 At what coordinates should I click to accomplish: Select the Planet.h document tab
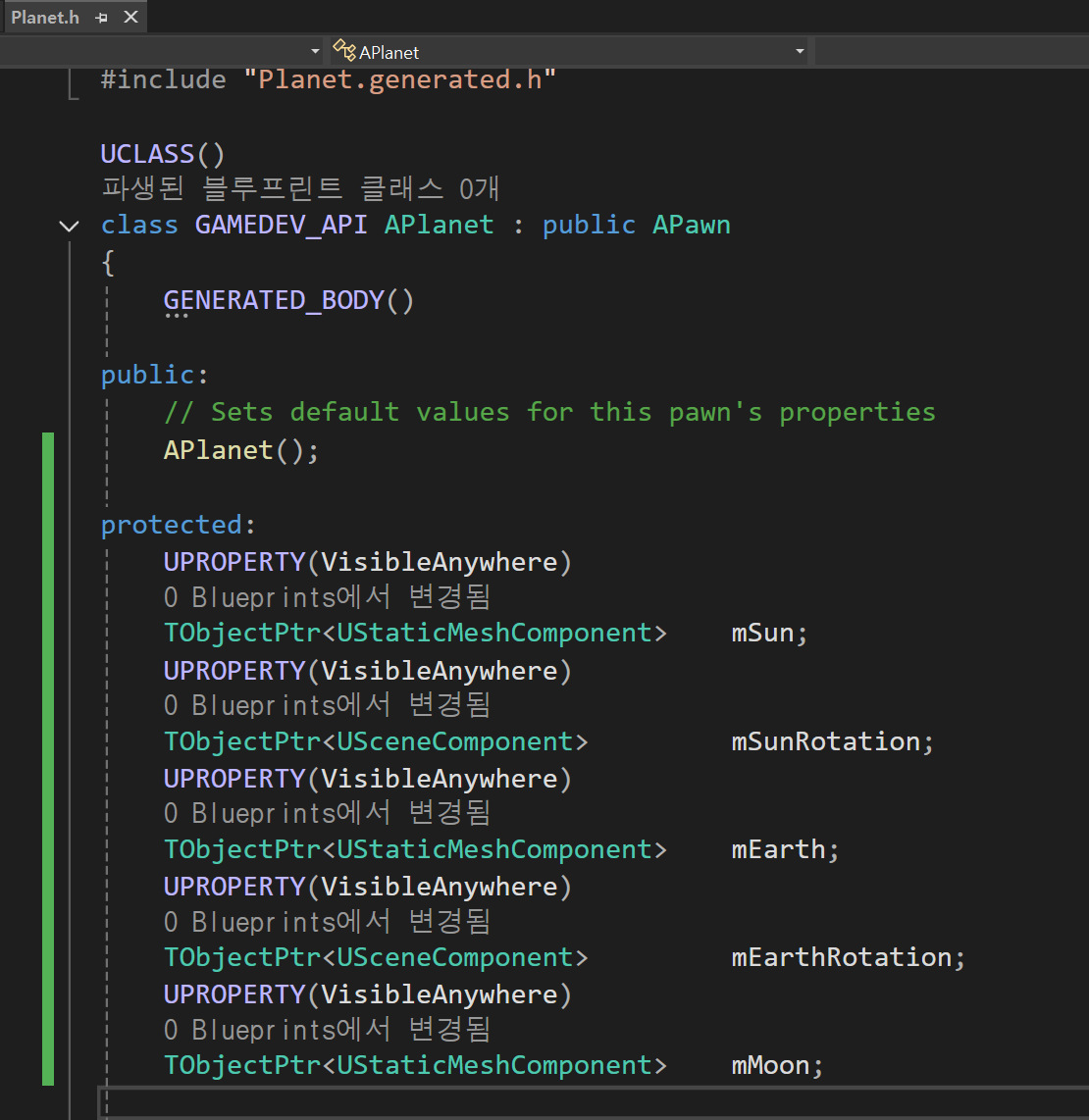coord(45,17)
